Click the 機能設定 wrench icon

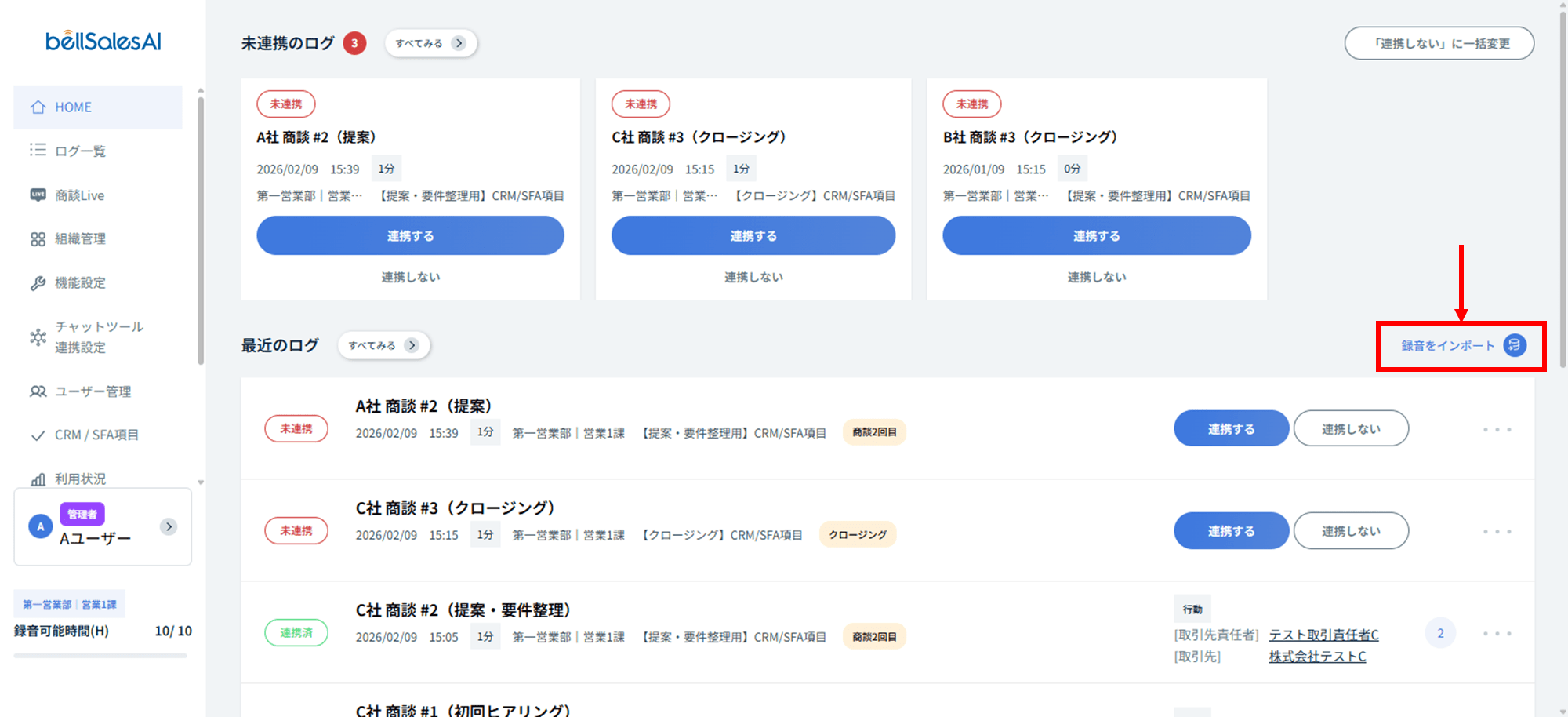pyautogui.click(x=38, y=283)
